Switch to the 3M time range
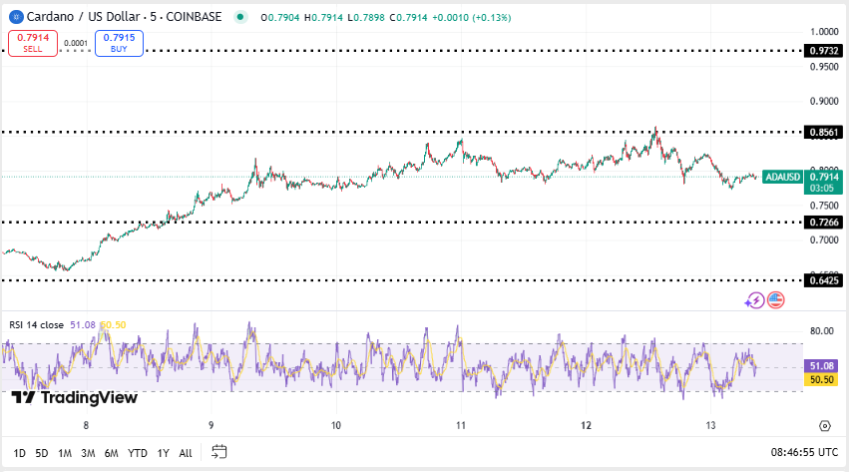849x472 pixels. (x=88, y=453)
